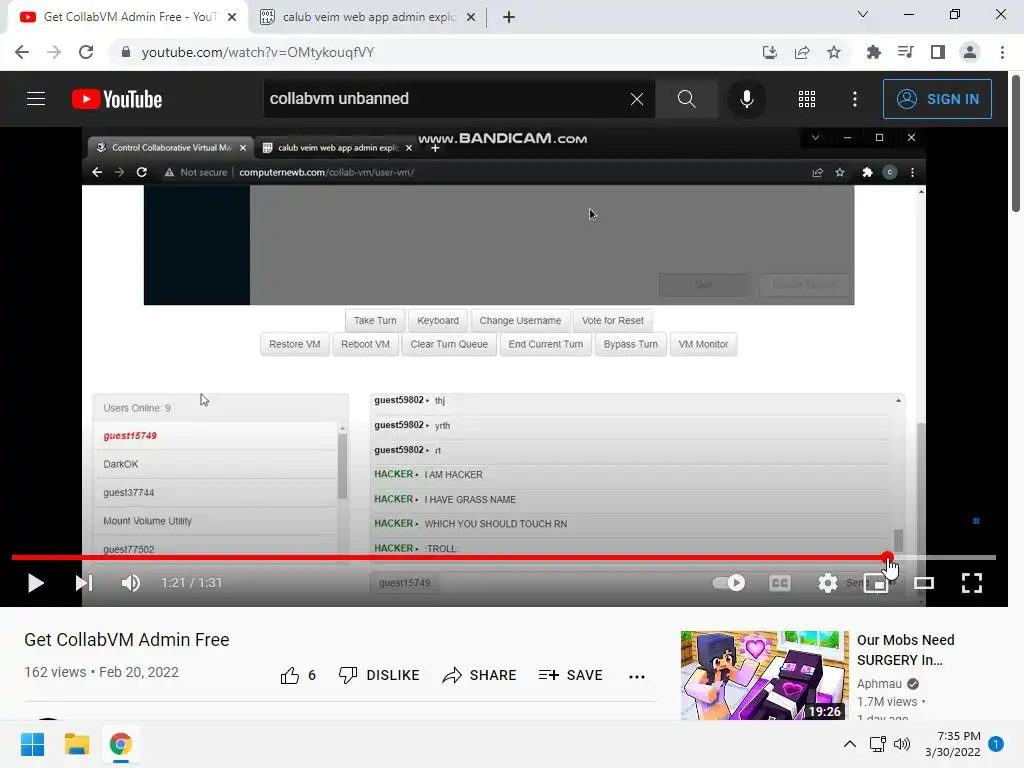The image size is (1024, 768).
Task: Switch to theater mode
Action: (x=923, y=583)
